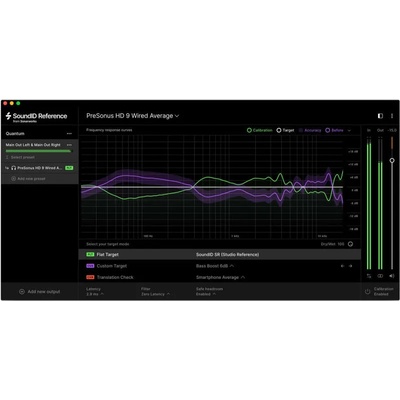Open the PreSonus HD 9 Wired Average dropdown
400x400 pixels.
(133, 116)
